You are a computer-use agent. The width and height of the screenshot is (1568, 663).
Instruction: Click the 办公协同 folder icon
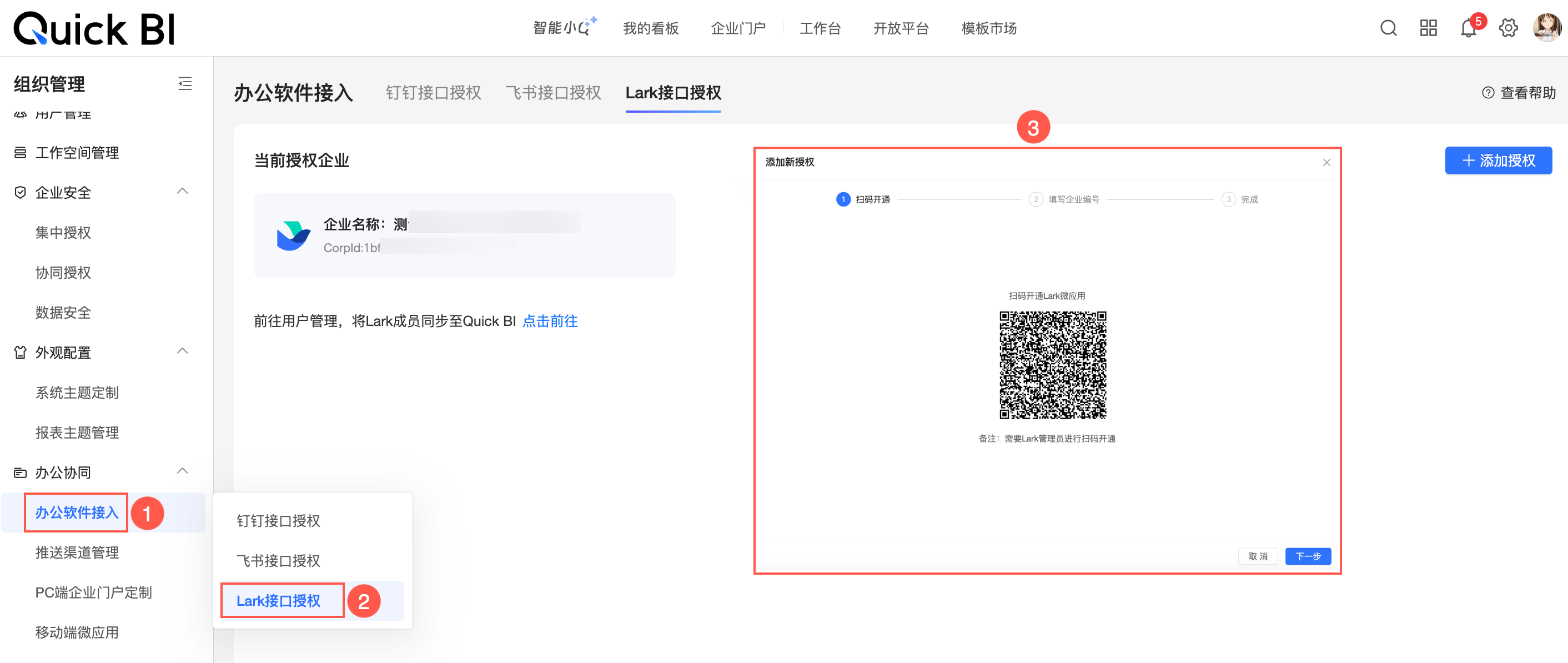pos(20,473)
